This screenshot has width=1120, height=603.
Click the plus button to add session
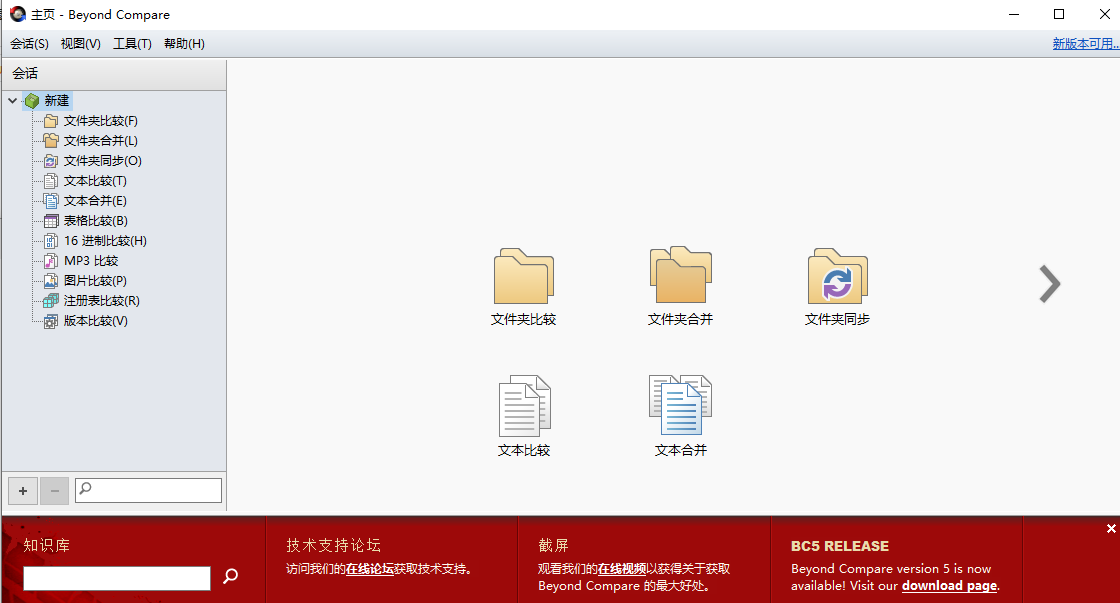tap(23, 491)
